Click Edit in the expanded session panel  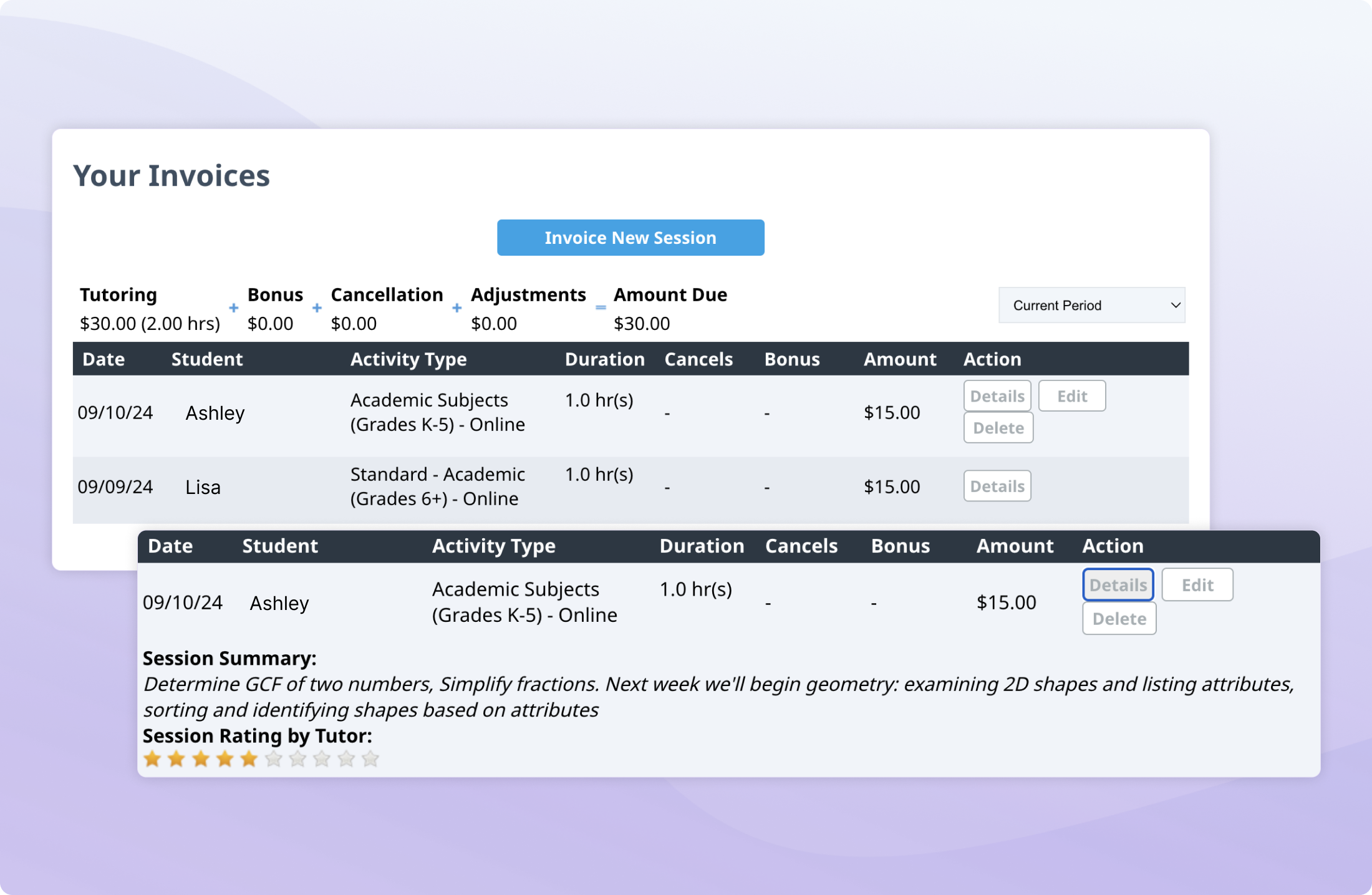[x=1197, y=585]
